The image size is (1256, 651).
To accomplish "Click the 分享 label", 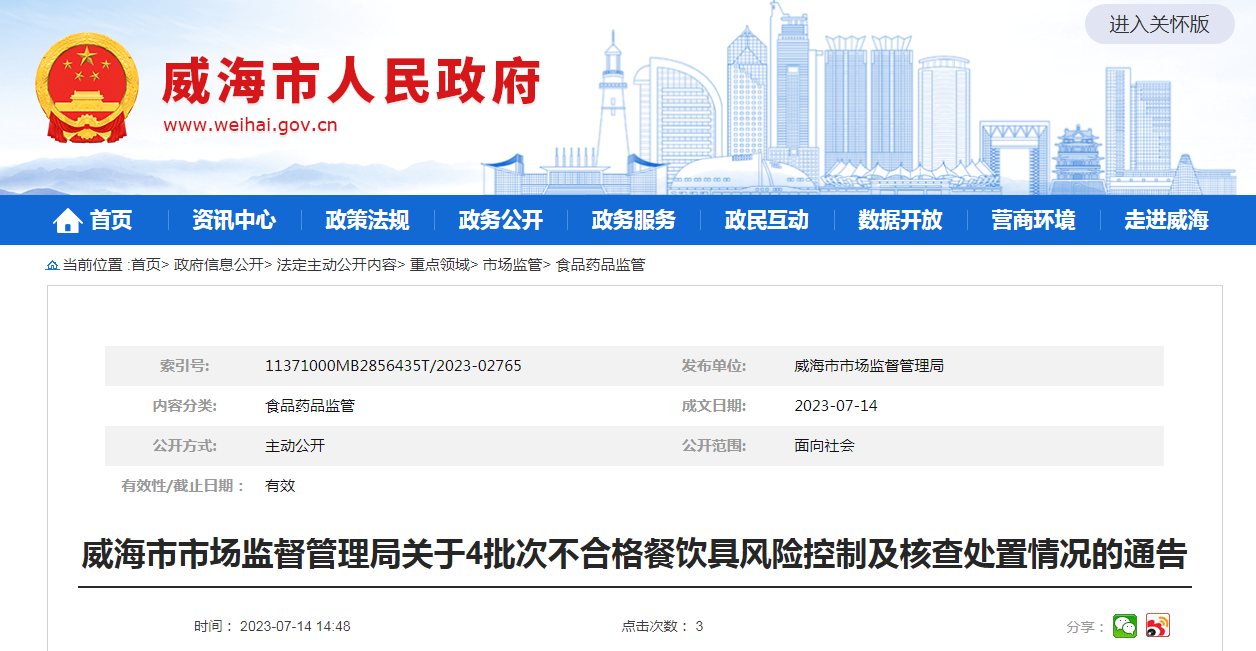I will (1085, 627).
